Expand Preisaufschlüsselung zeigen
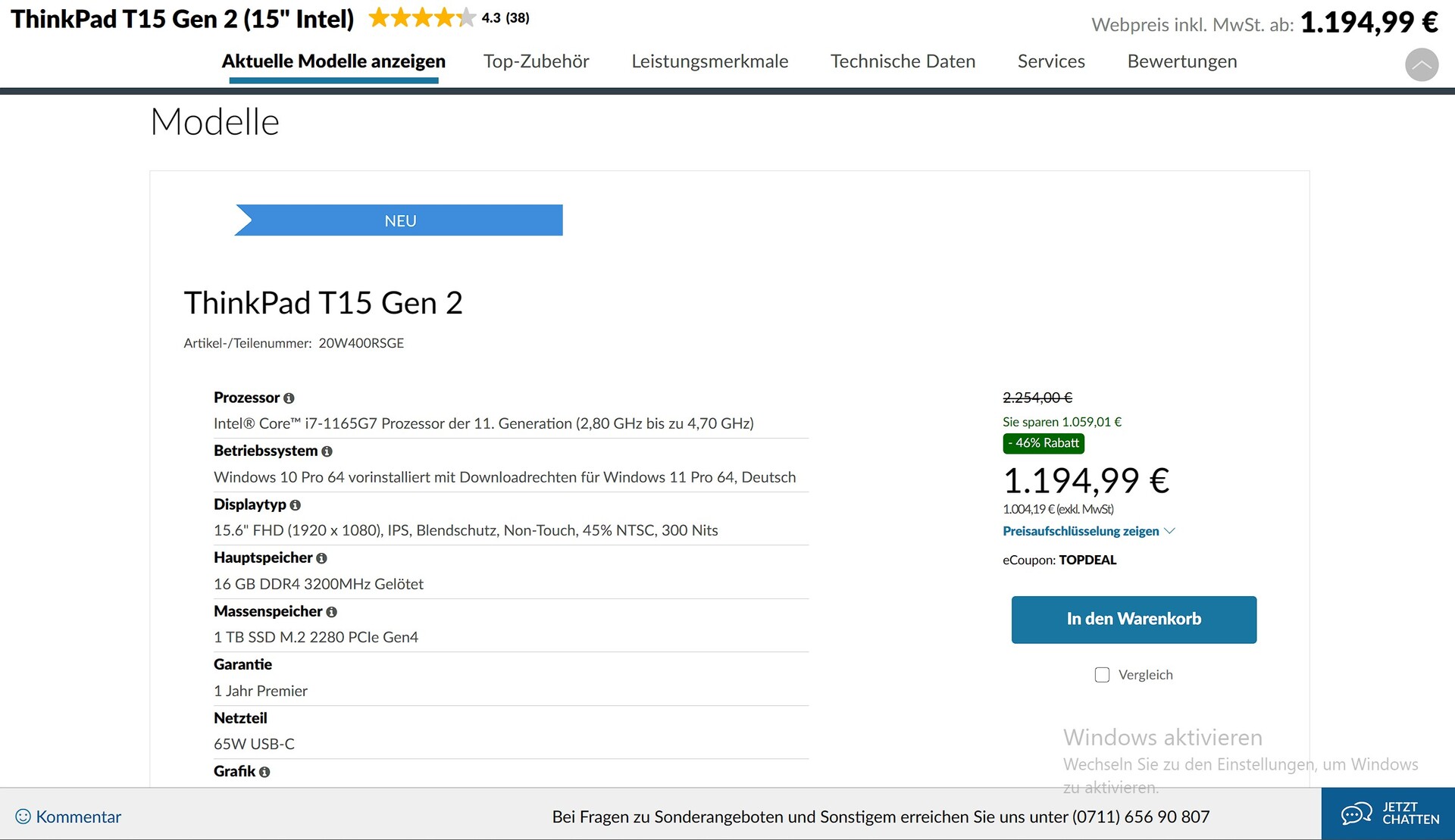 coord(1081,531)
